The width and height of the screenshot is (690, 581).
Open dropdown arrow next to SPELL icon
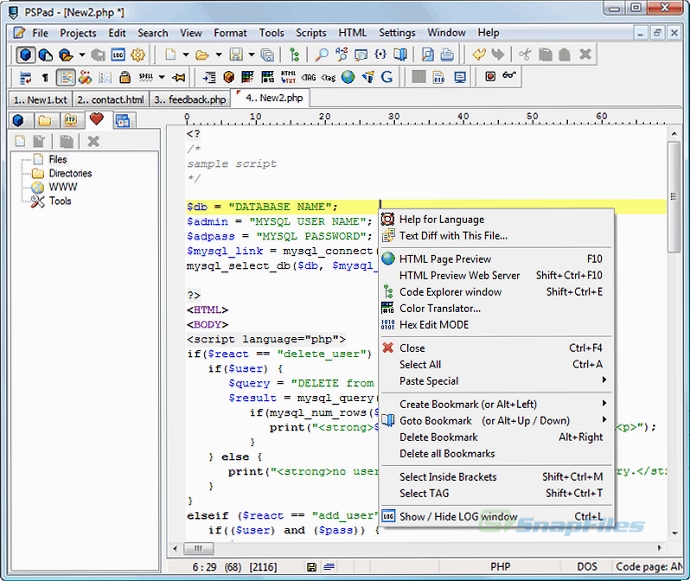point(162,77)
